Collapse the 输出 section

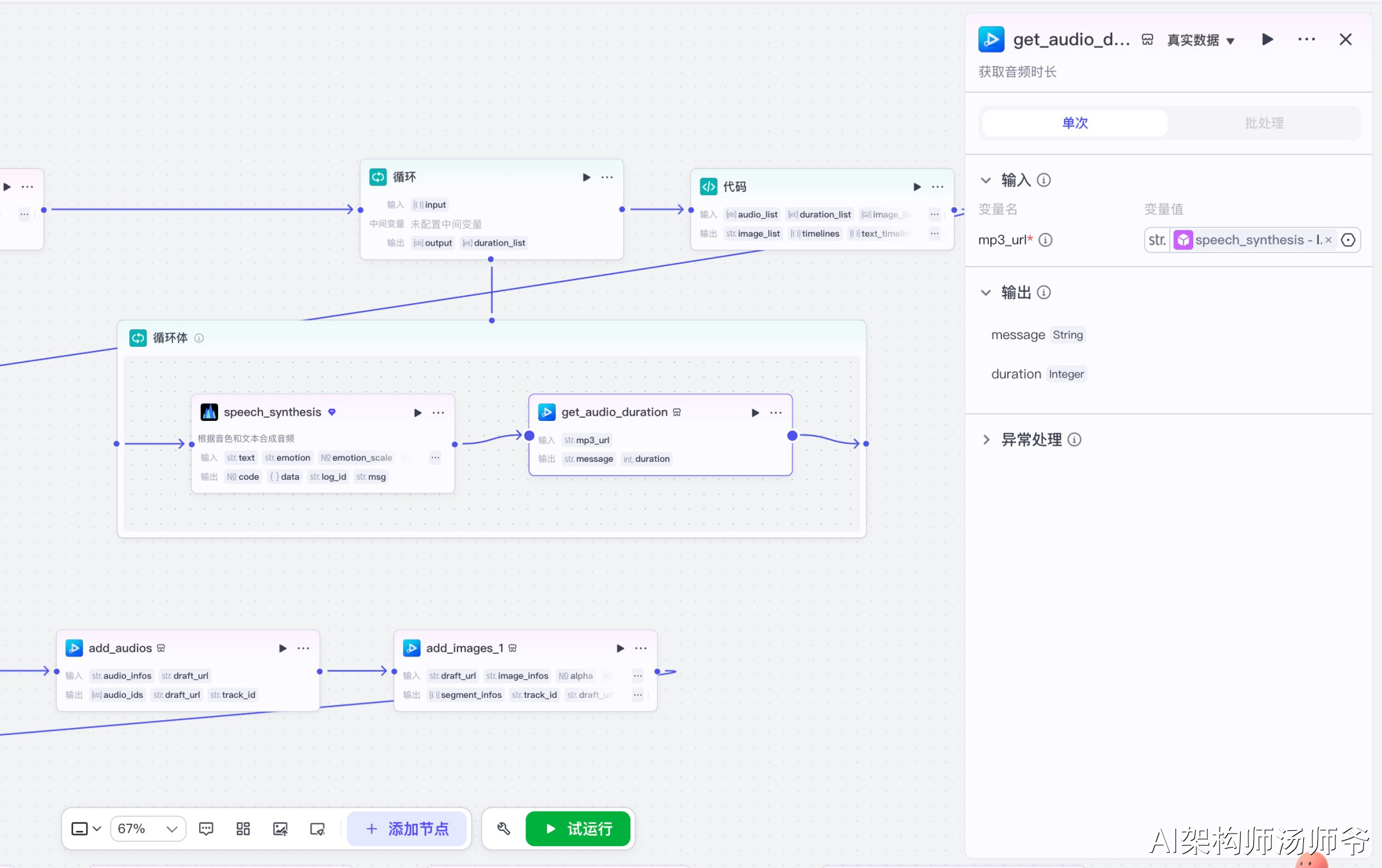(986, 293)
